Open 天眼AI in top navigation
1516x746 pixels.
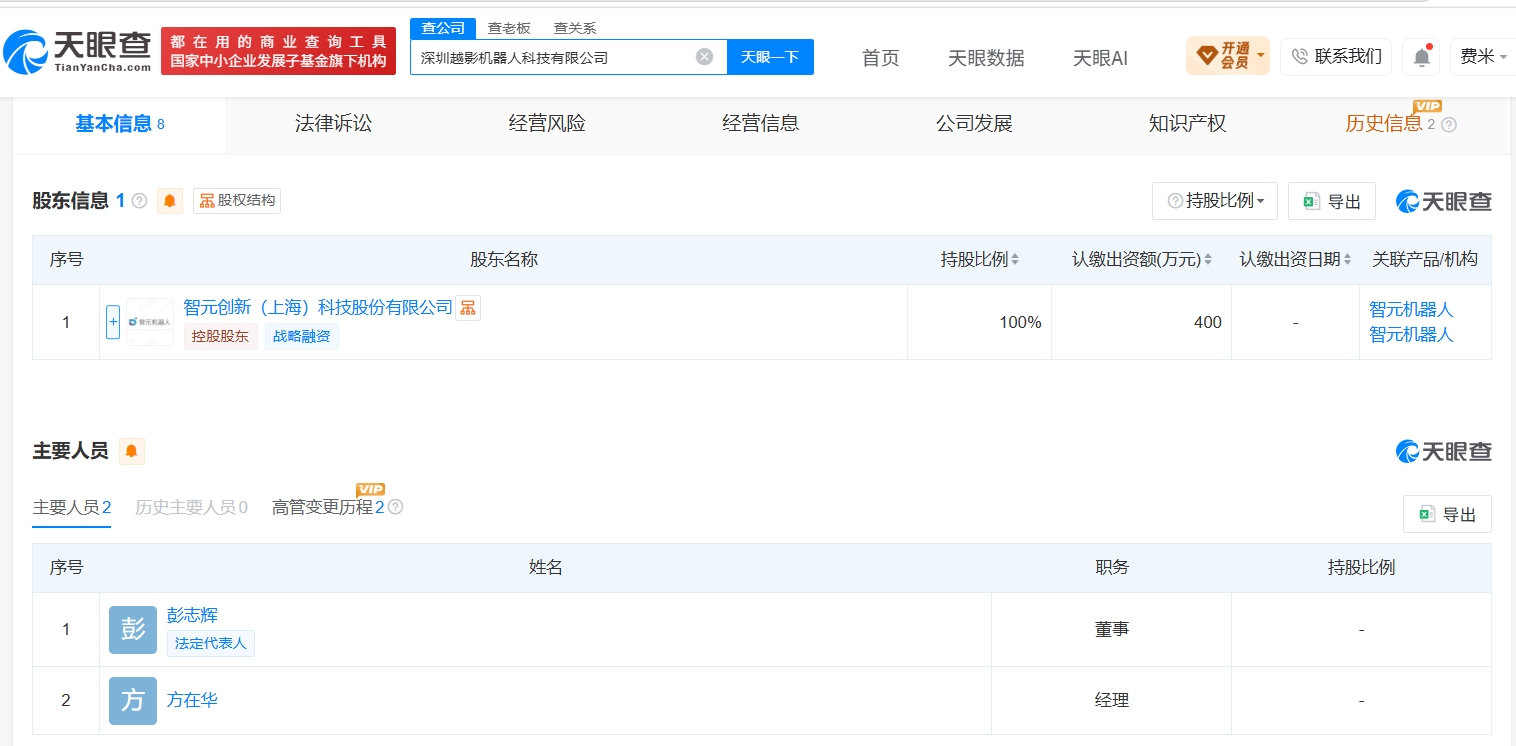click(x=1100, y=58)
